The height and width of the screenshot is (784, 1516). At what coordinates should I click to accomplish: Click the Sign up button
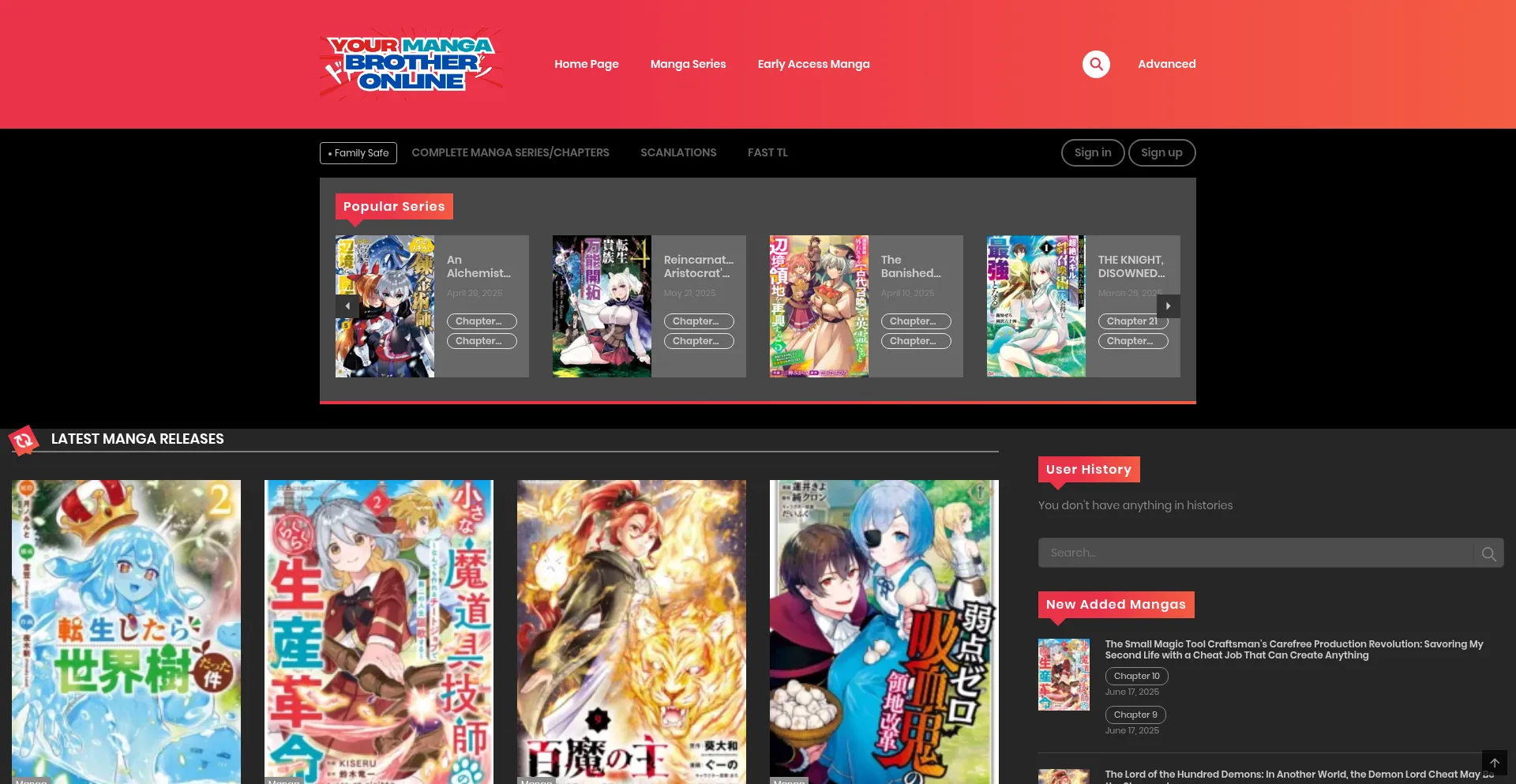point(1161,153)
